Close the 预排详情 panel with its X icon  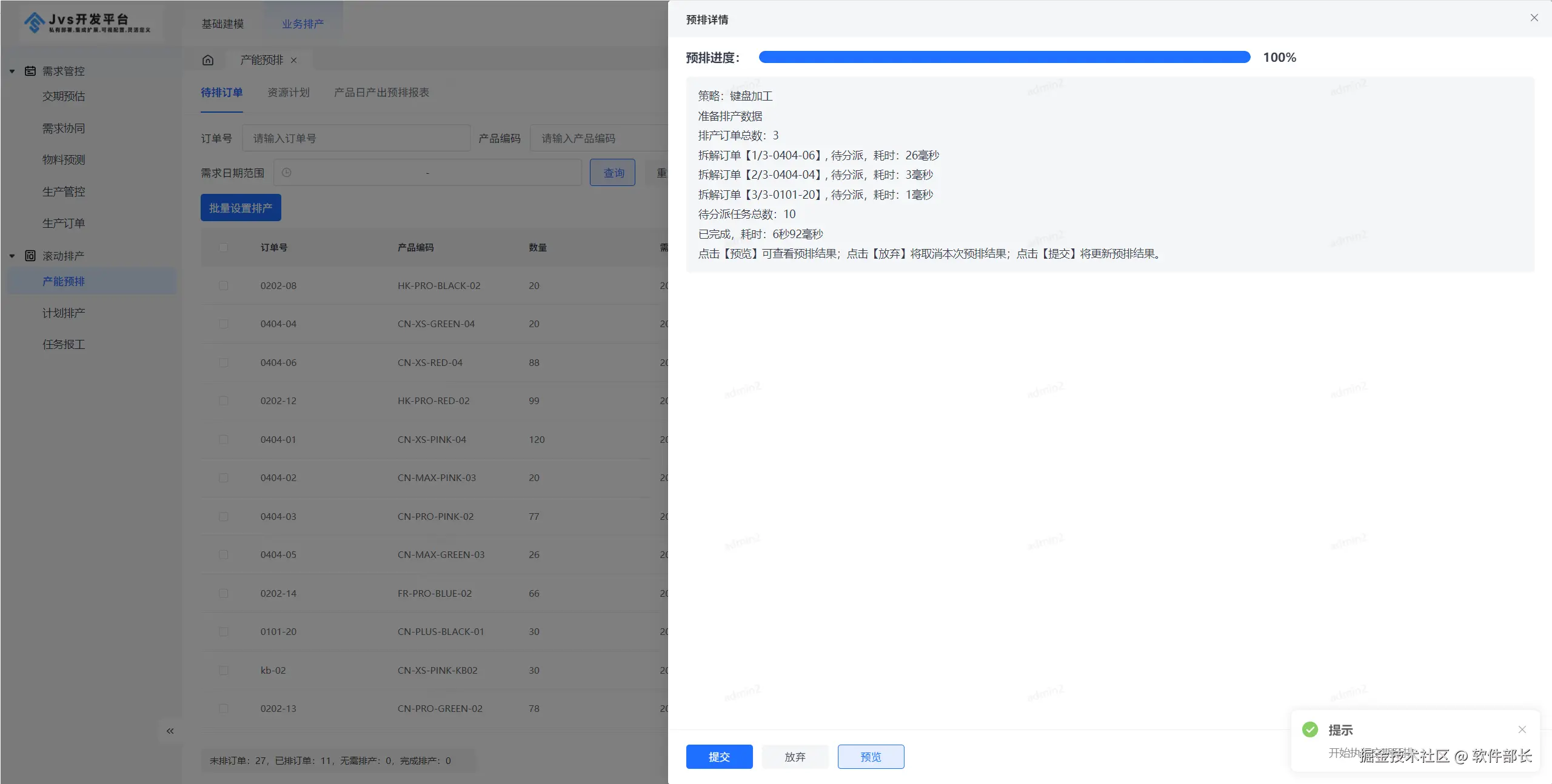(1534, 18)
